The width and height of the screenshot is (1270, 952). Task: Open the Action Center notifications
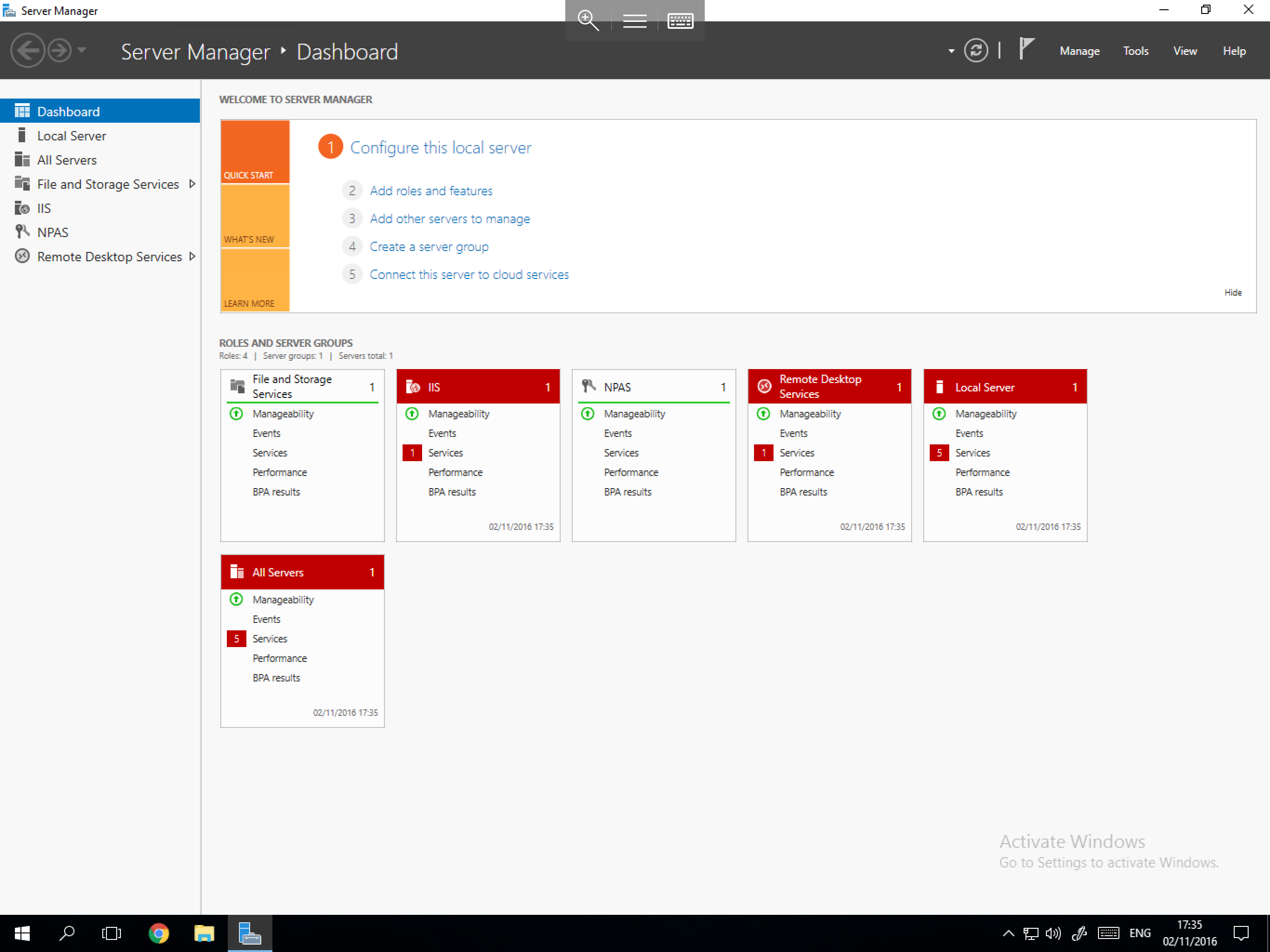click(1241, 933)
